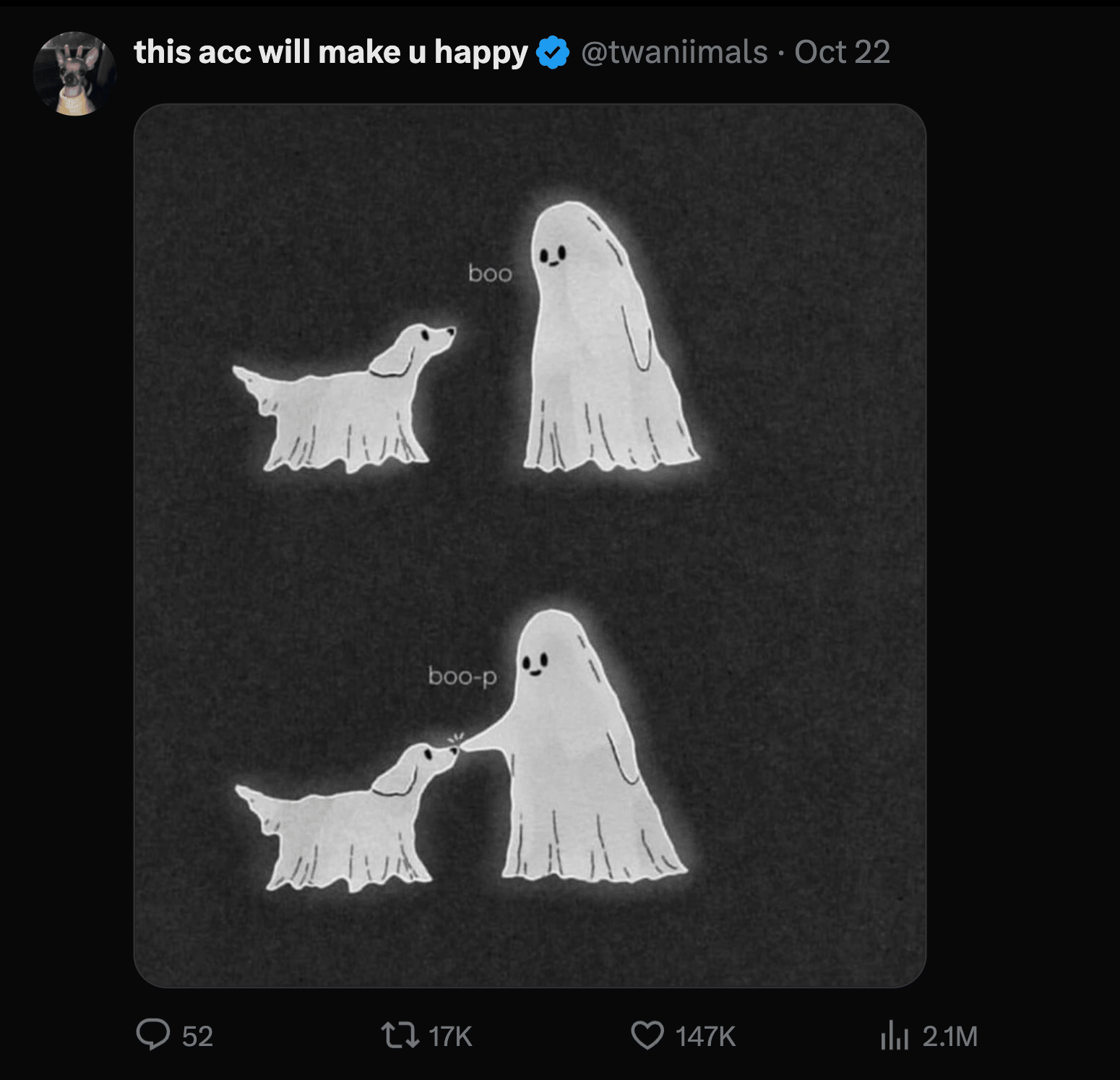Click the 52 replies count

197,1037
